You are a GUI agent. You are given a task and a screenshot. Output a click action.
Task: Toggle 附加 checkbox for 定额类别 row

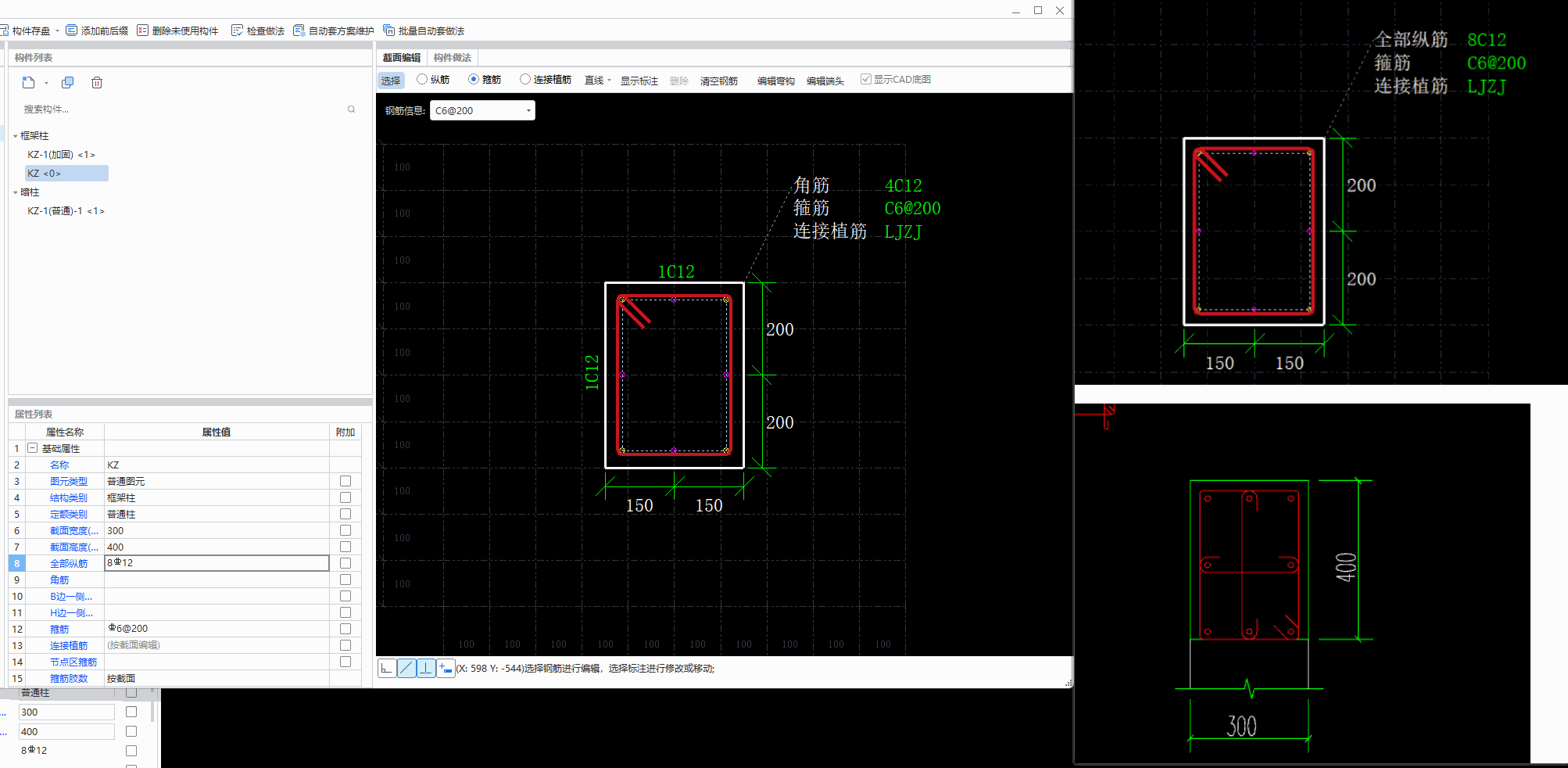click(345, 514)
